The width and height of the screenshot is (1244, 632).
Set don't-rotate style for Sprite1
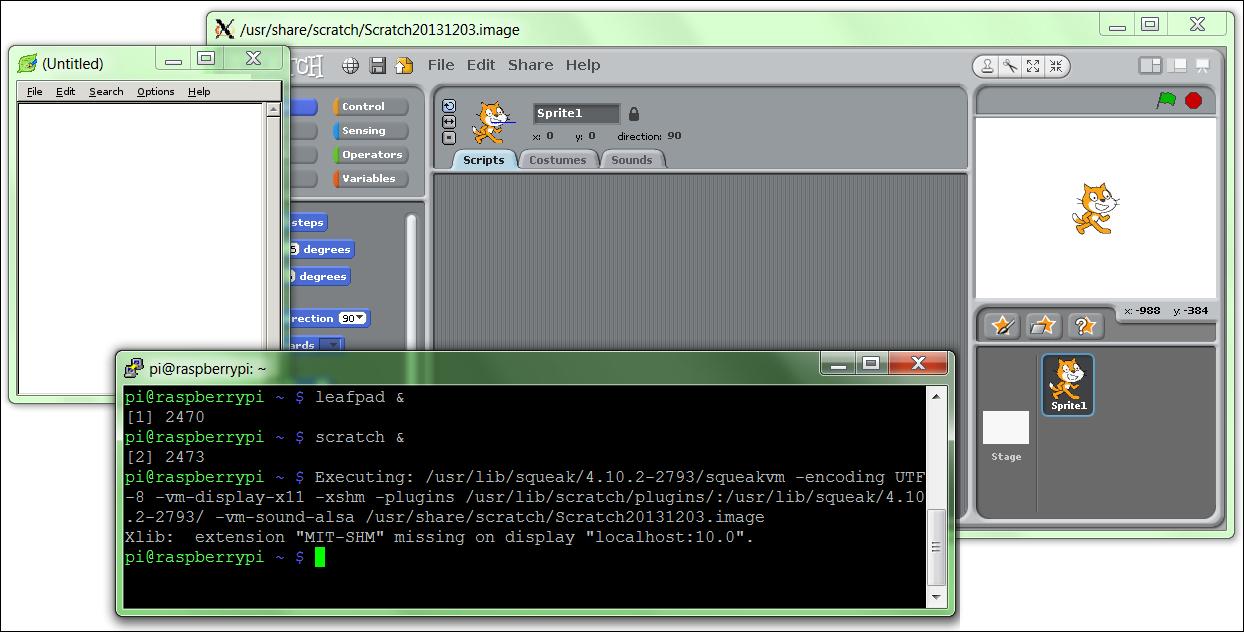pos(449,138)
